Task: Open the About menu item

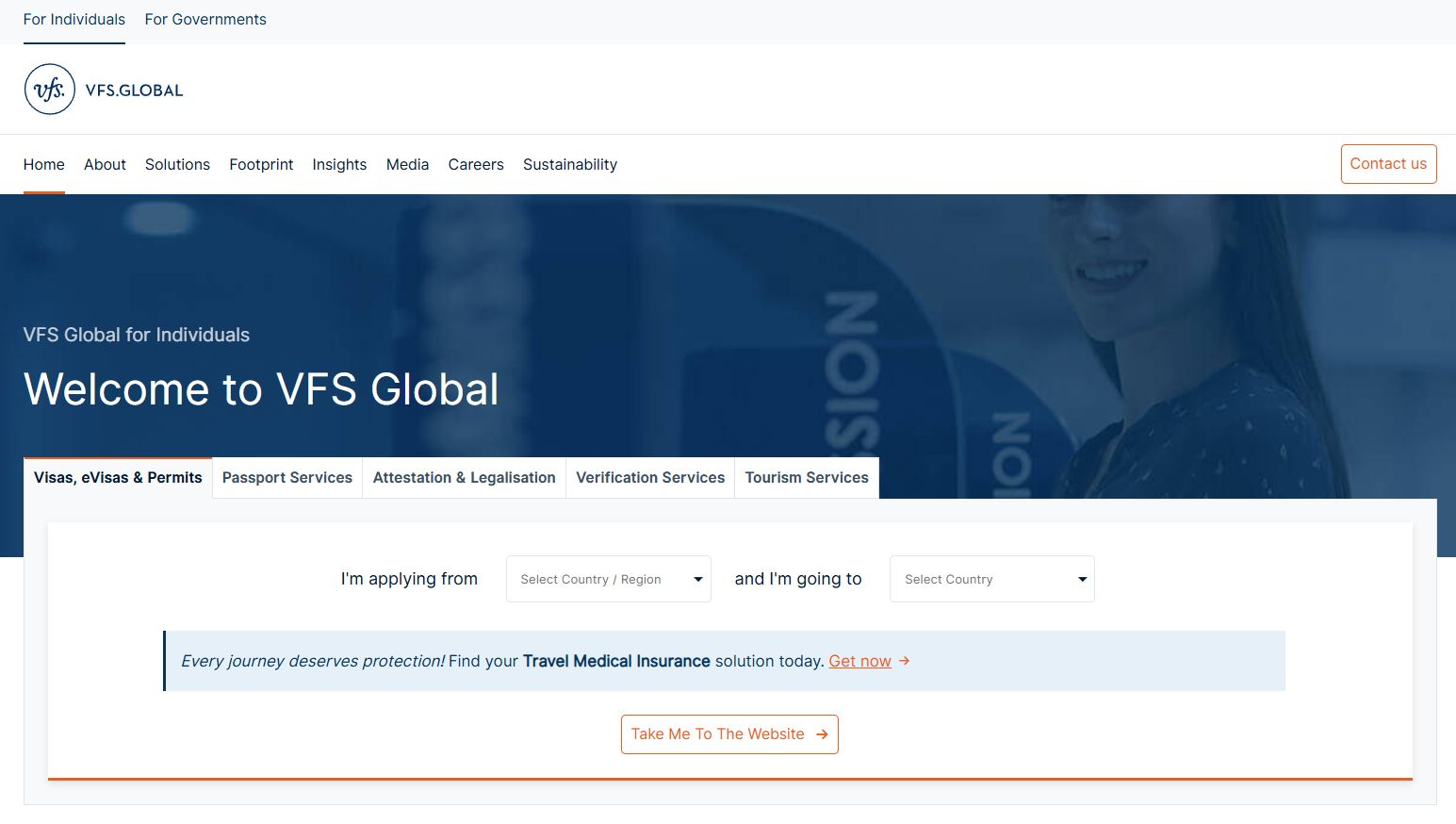Action: pyautogui.click(x=105, y=164)
